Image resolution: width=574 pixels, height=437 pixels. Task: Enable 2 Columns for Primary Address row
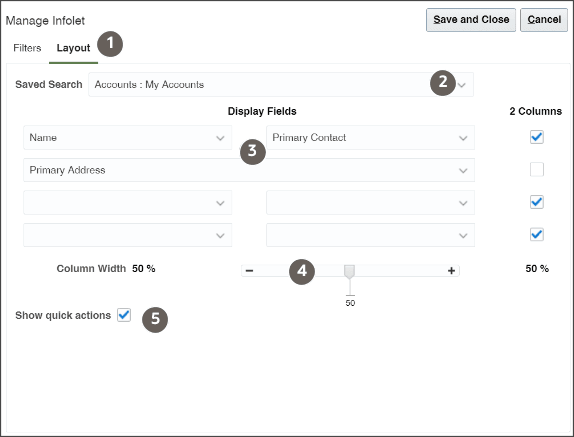tap(537, 169)
